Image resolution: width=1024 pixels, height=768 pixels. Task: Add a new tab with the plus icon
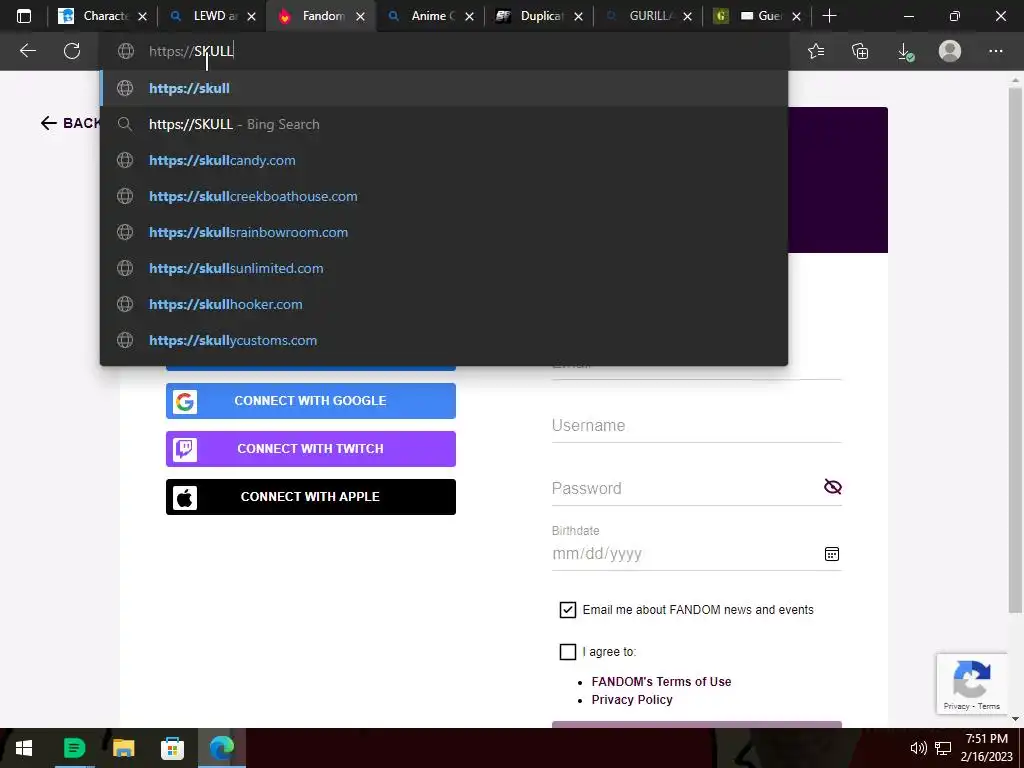[829, 16]
